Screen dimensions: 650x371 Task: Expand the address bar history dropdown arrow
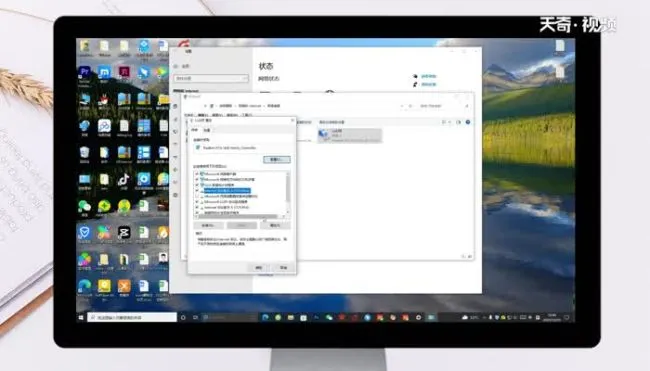pyautogui.click(x=401, y=106)
